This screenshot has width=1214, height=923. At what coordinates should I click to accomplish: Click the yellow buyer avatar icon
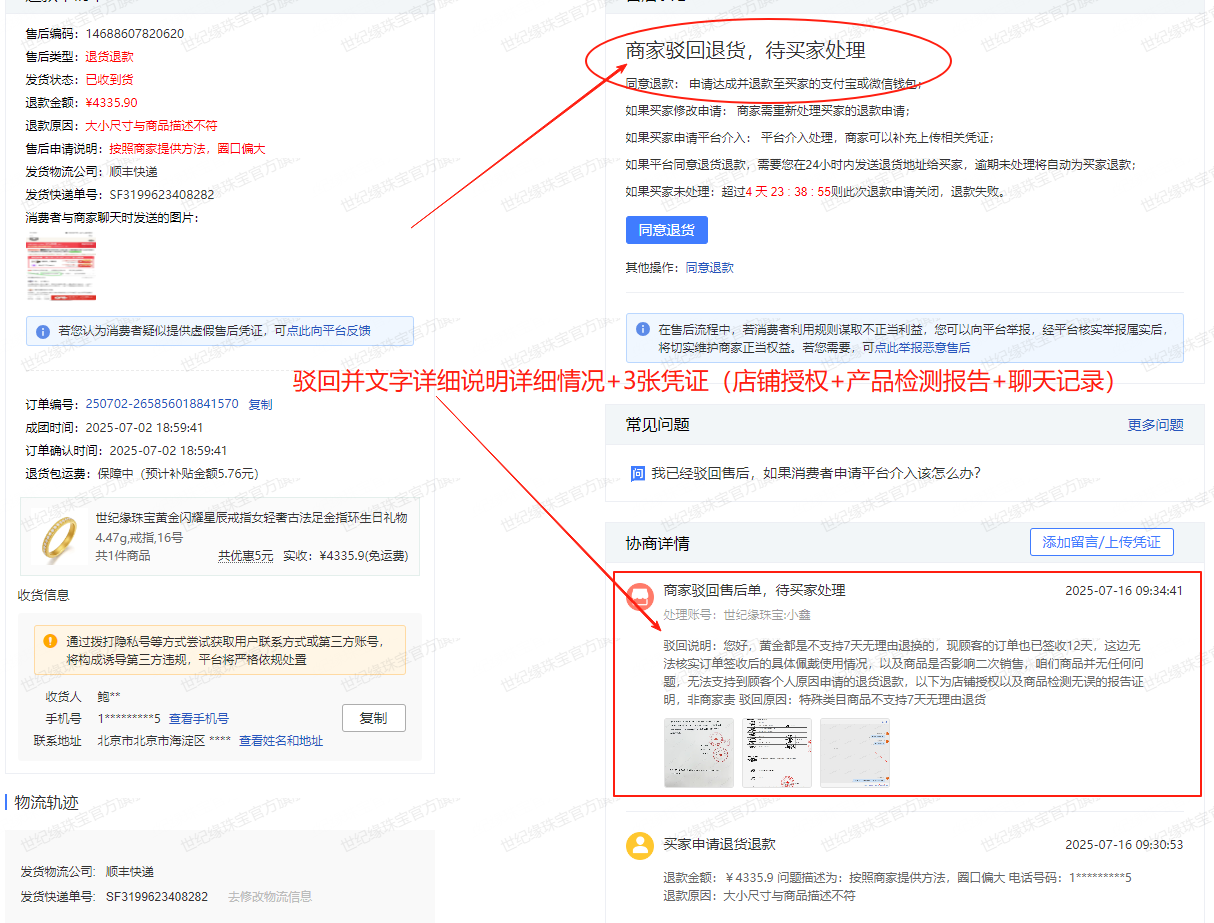640,845
